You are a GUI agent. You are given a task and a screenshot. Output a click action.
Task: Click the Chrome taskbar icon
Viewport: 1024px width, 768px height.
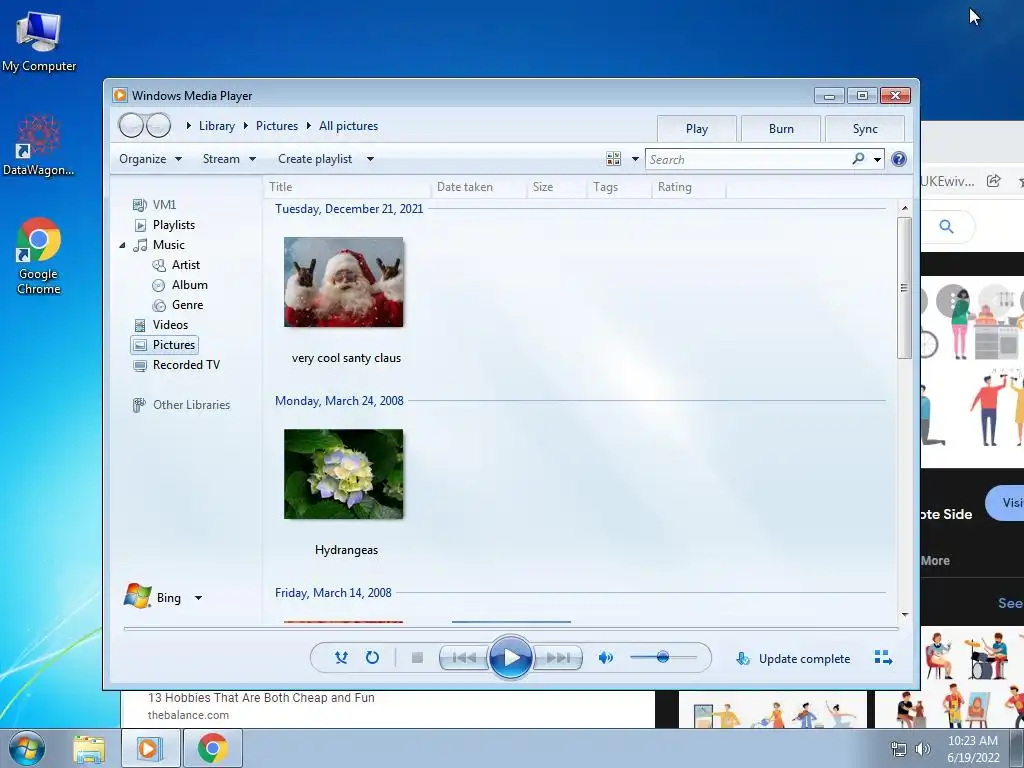pos(212,748)
